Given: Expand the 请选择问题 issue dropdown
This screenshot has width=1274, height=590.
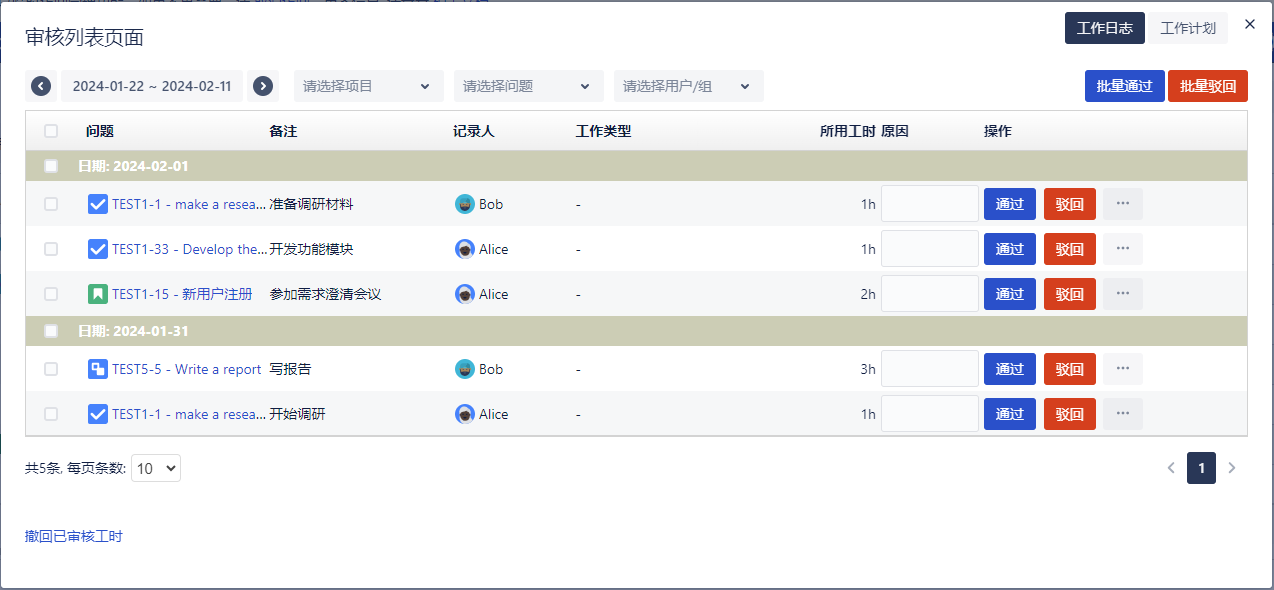Looking at the screenshot, I should 528,86.
